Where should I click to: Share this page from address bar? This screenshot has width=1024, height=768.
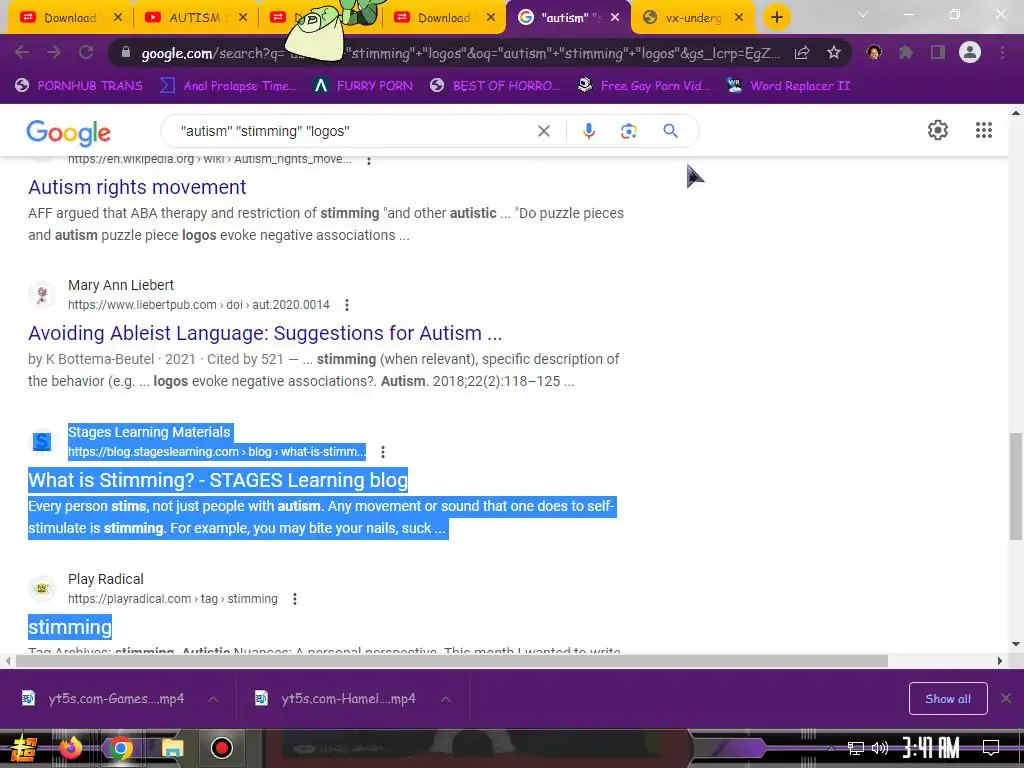click(802, 53)
